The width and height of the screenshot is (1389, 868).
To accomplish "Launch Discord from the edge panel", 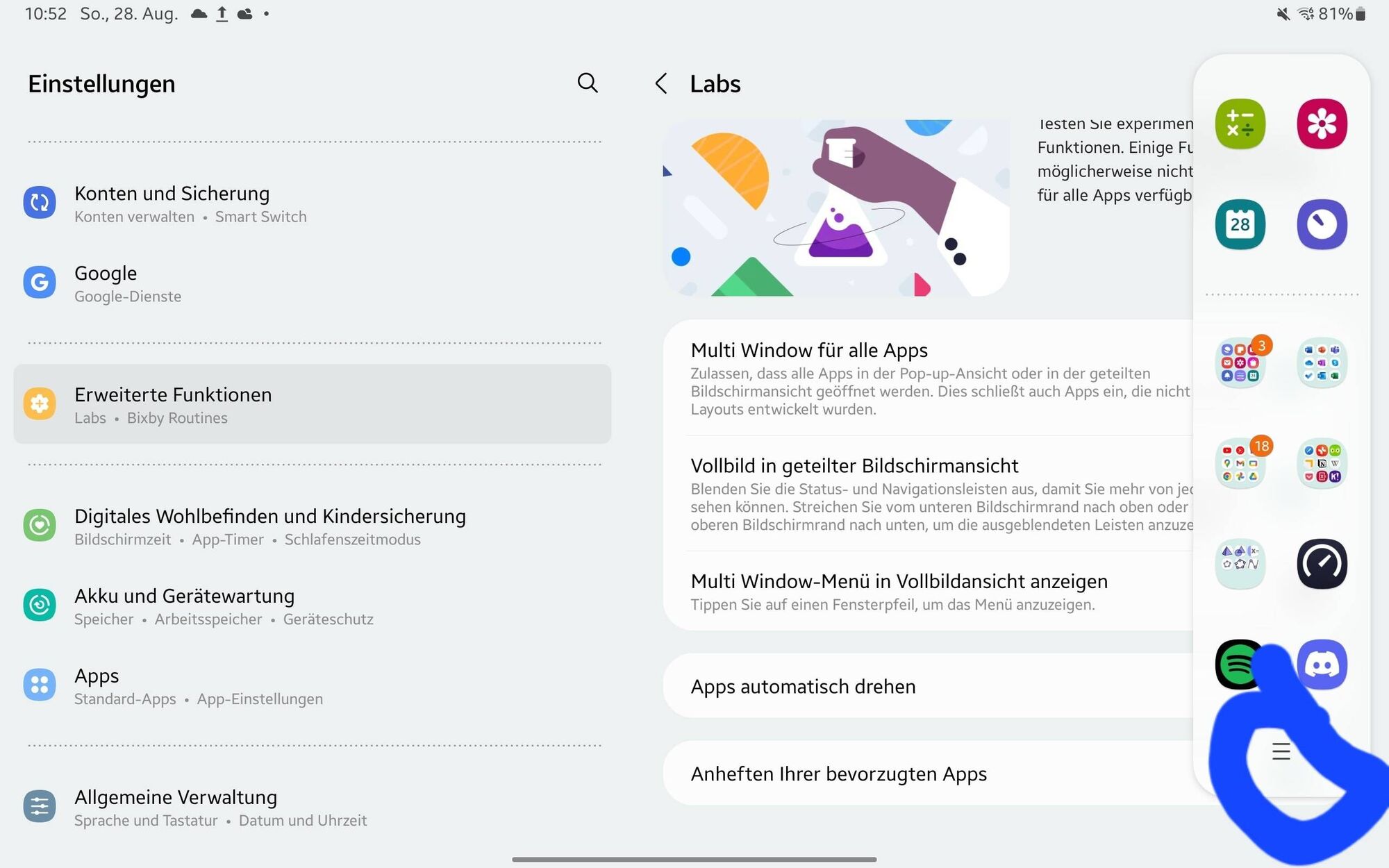I will pyautogui.click(x=1322, y=665).
